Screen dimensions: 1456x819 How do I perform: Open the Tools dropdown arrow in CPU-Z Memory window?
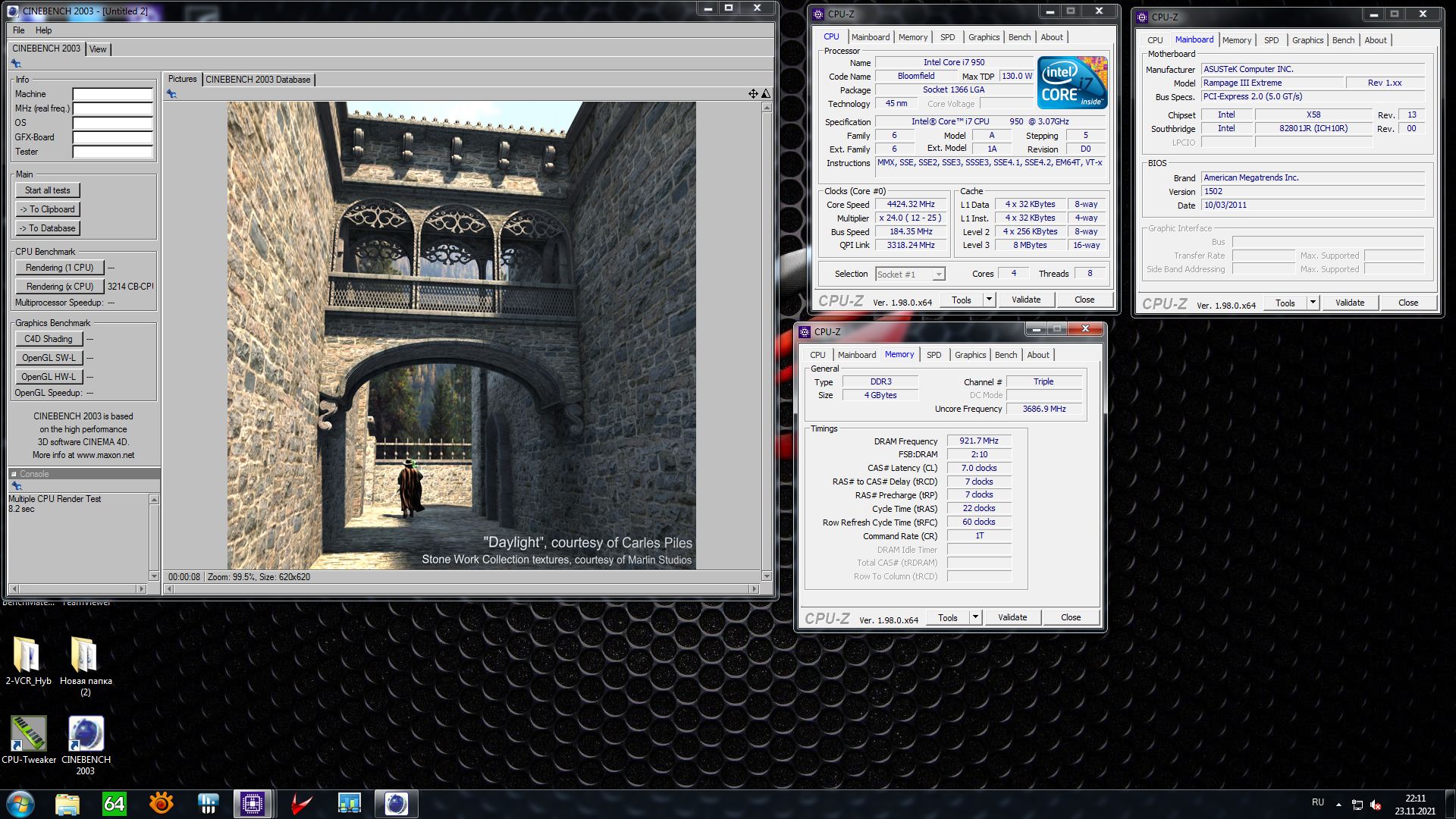click(975, 617)
